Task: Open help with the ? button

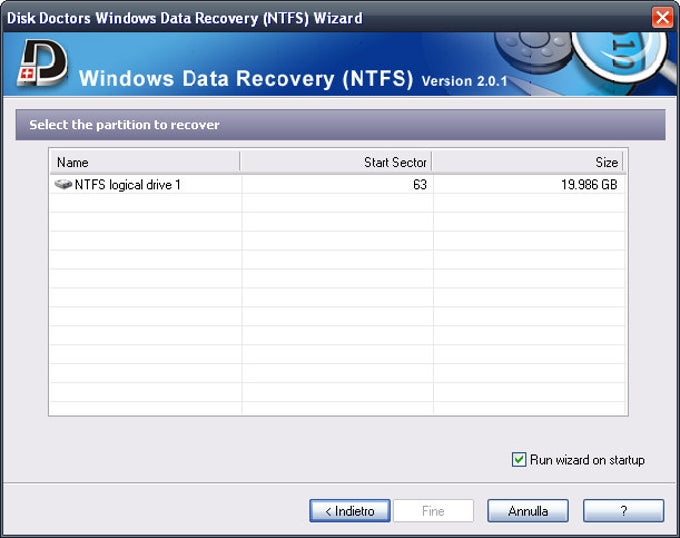Action: [623, 511]
